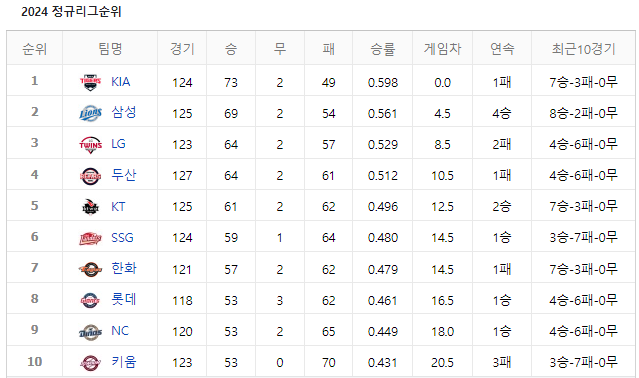
Task: Click rank number 1
Action: (35, 81)
